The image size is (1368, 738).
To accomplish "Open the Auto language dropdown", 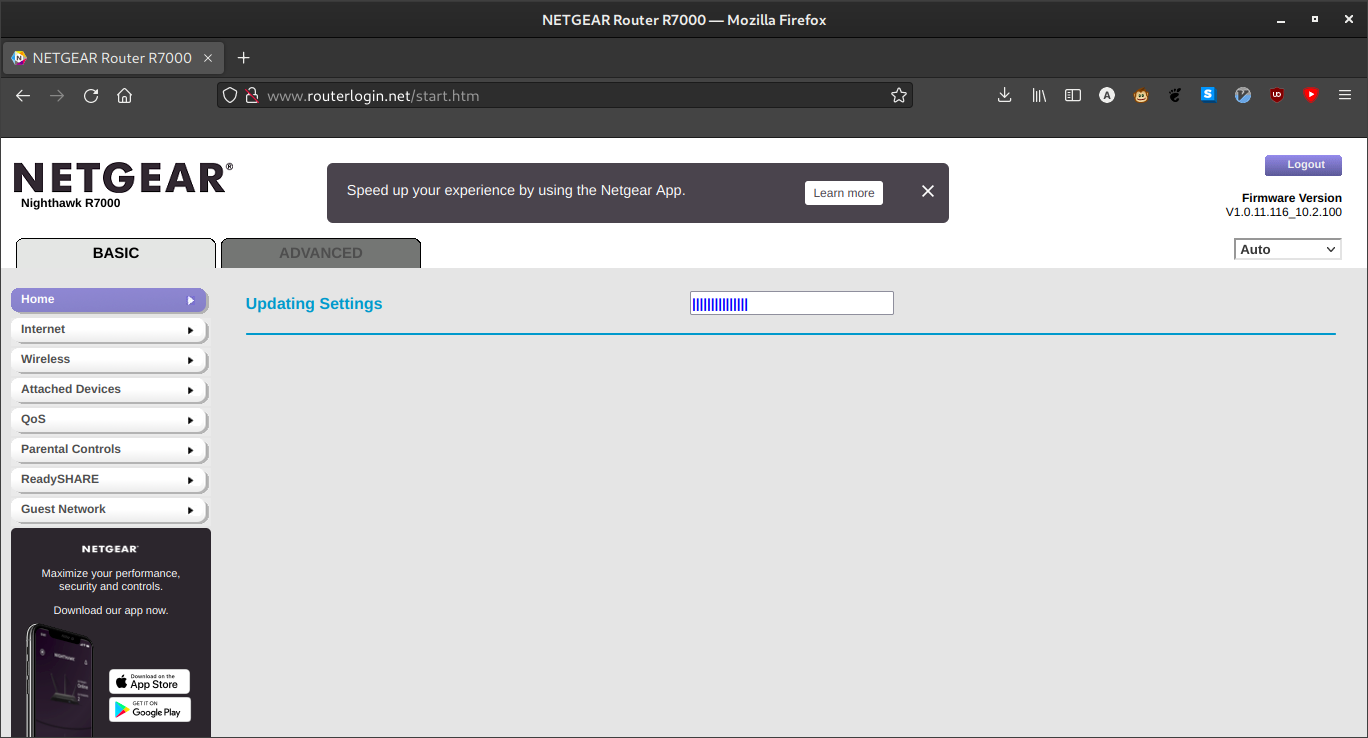I will tap(1288, 249).
